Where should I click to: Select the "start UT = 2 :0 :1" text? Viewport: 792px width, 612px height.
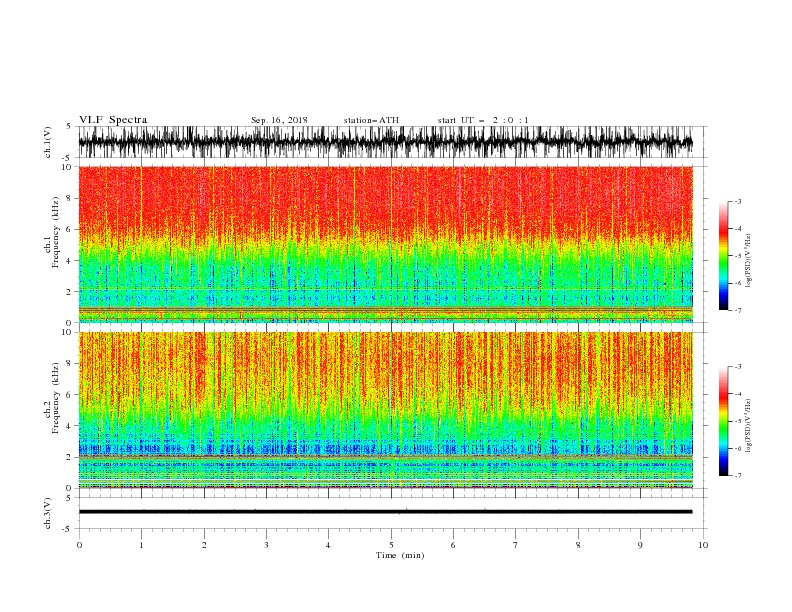[x=483, y=120]
